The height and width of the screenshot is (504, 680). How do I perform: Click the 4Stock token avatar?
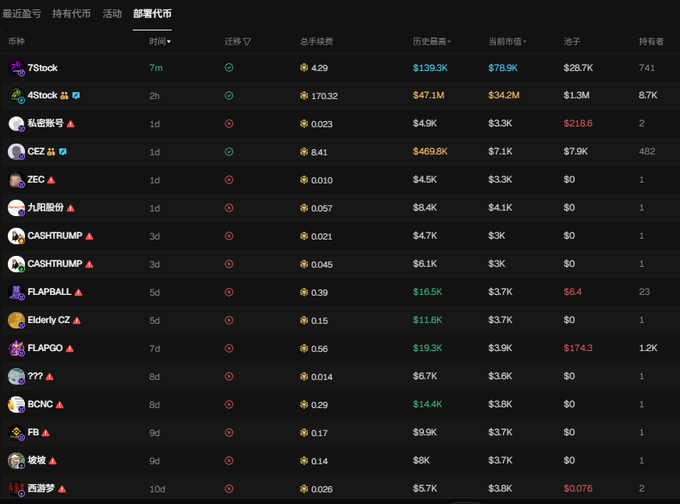(16, 95)
